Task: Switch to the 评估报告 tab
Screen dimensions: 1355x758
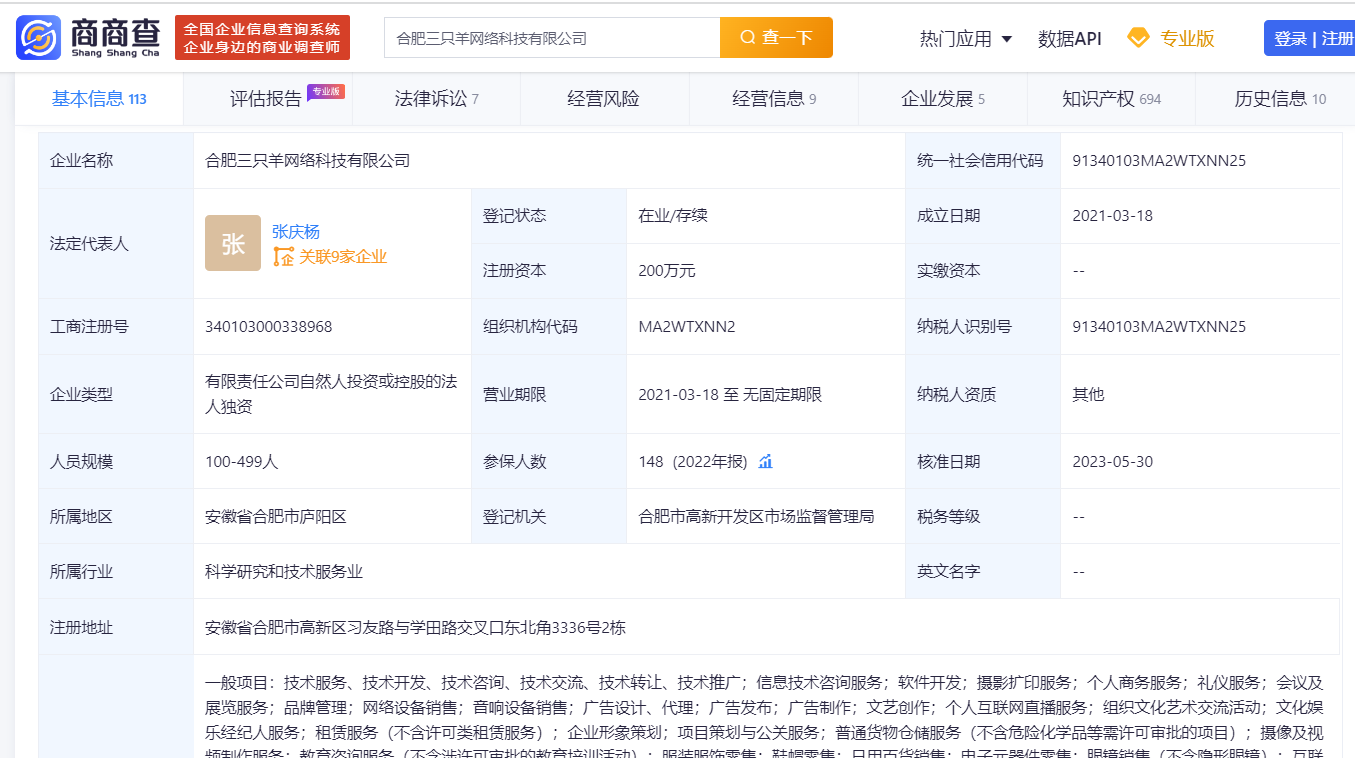Action: pyautogui.click(x=268, y=98)
